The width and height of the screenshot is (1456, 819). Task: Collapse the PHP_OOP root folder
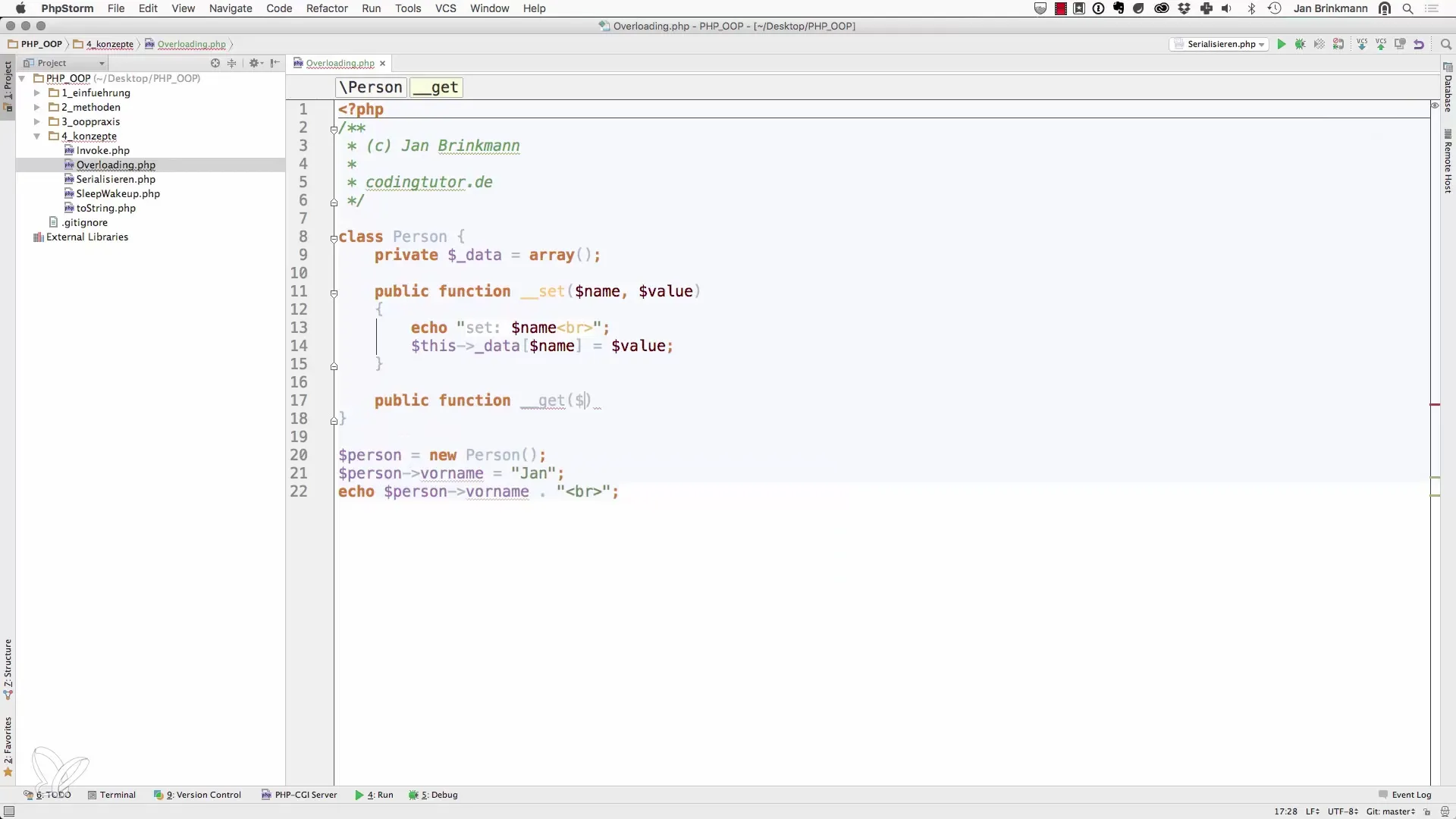(x=22, y=78)
